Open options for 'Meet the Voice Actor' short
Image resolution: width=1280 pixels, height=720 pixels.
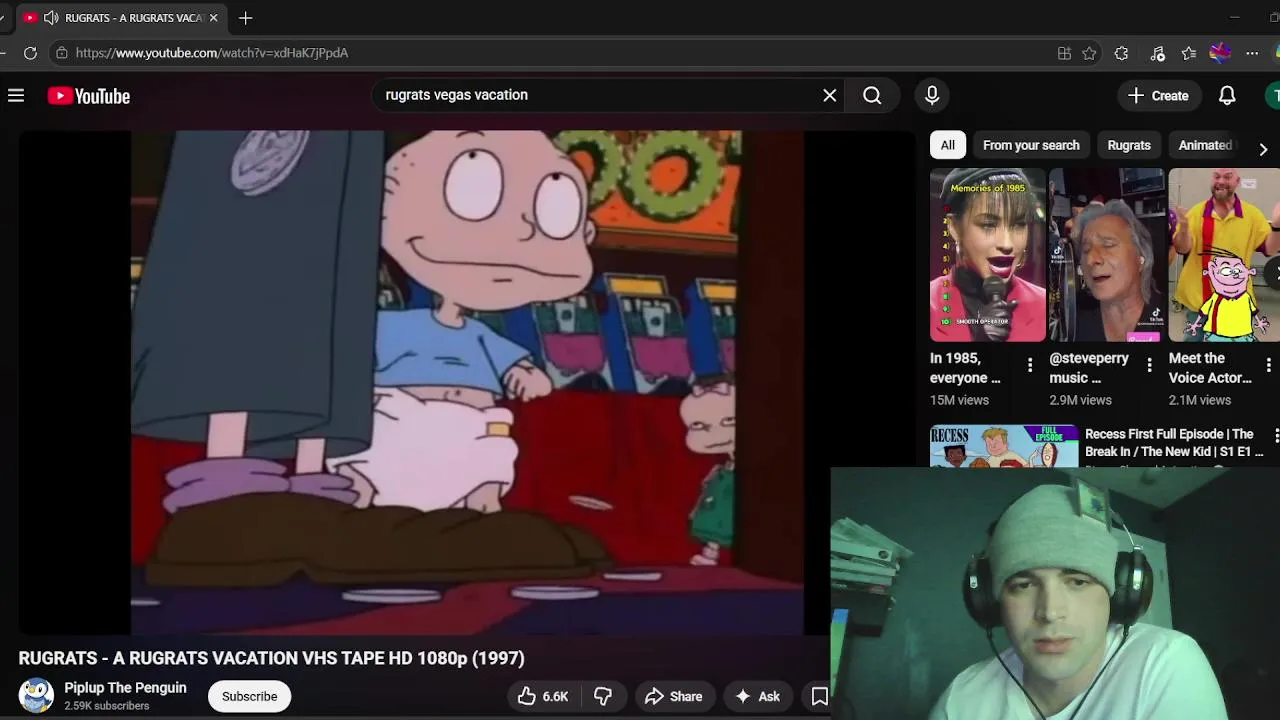1269,366
